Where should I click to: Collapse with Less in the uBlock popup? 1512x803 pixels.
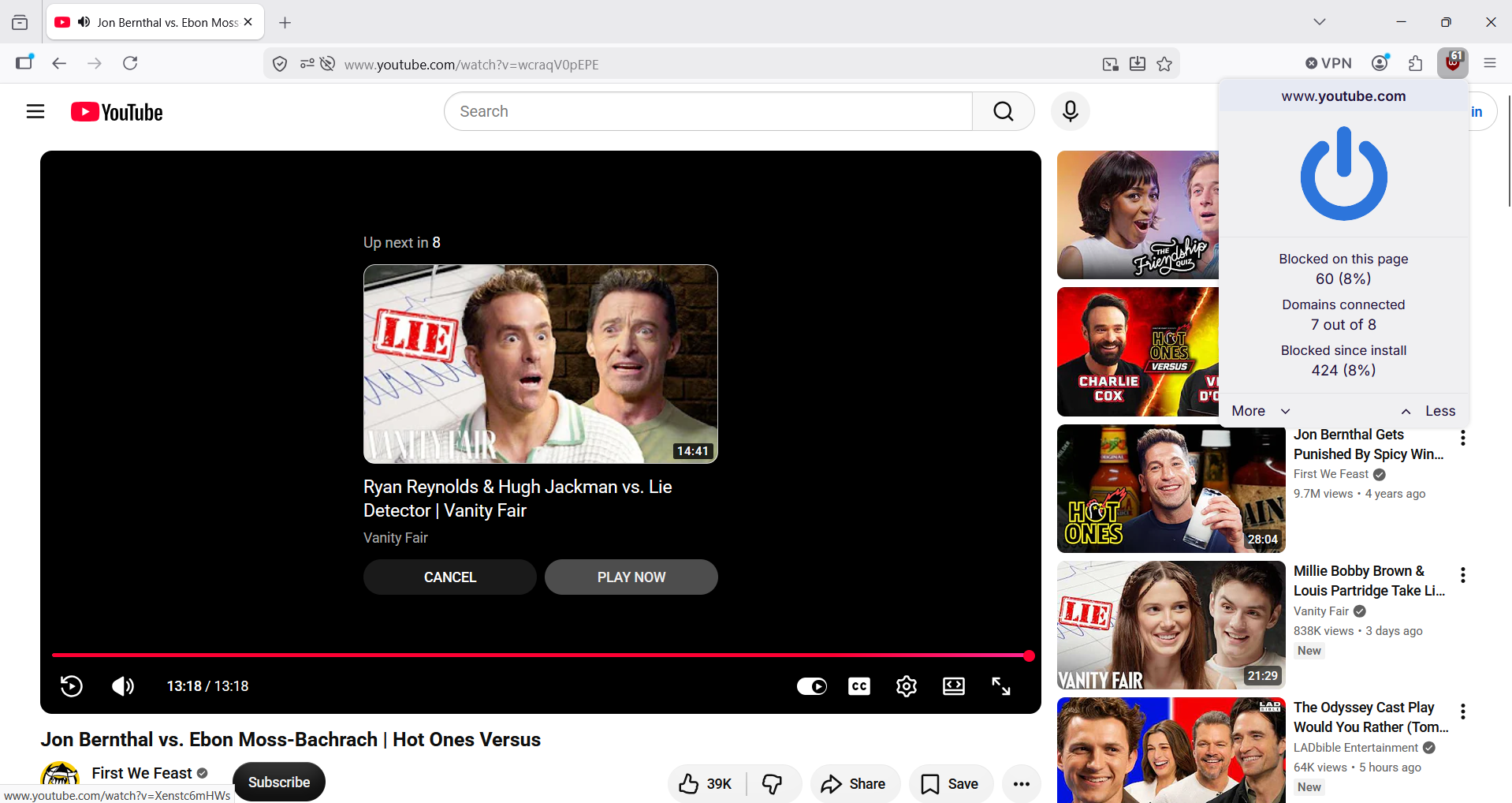tap(1428, 411)
